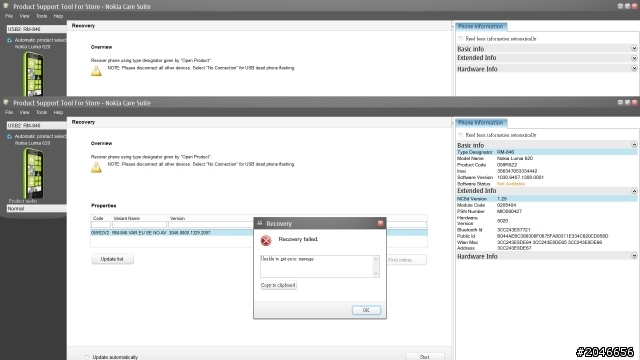Click warning triangle icon in lower window Overview
Viewport: 640px width, 360px height.
(x=96, y=167)
